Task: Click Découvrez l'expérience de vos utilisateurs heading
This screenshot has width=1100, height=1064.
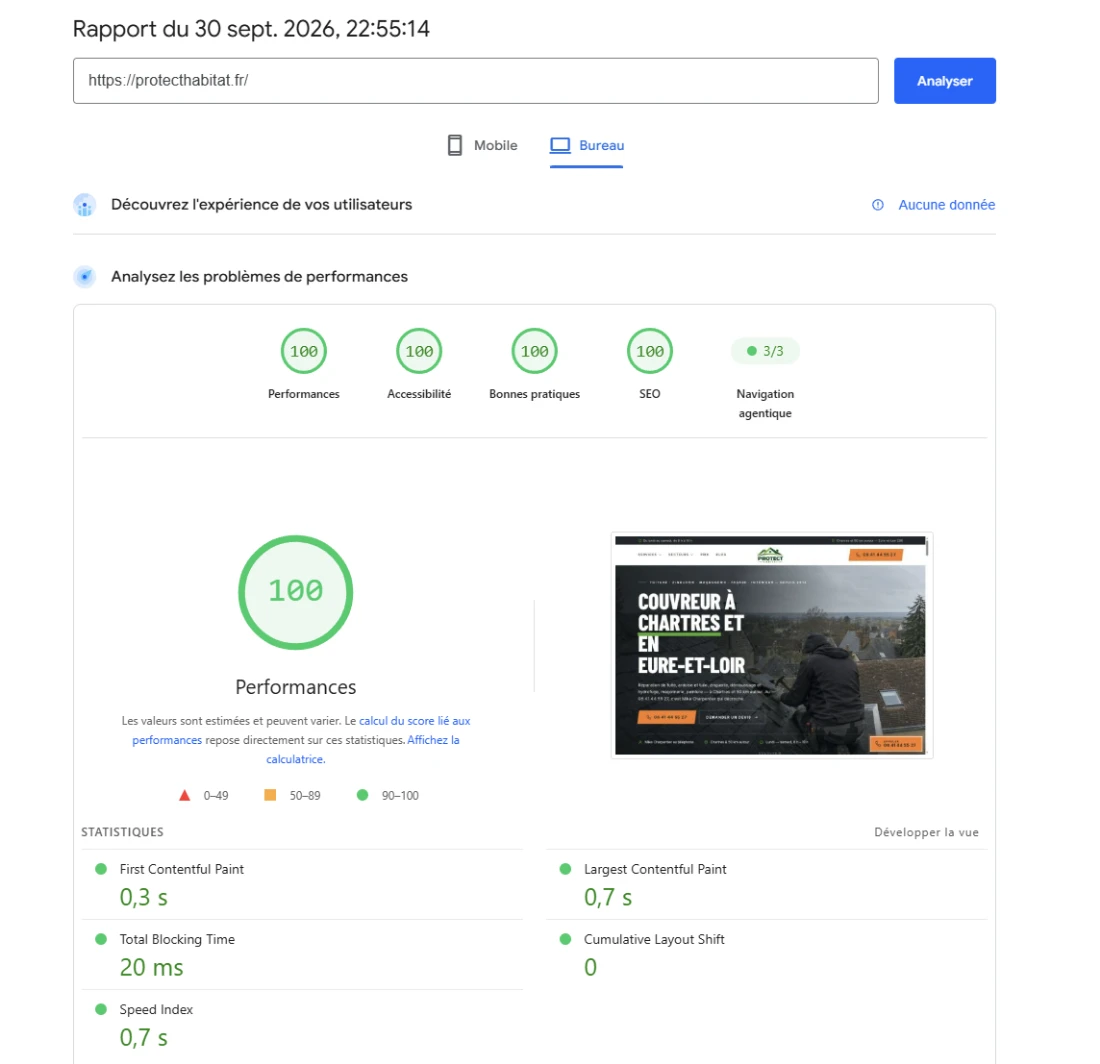Action: click(x=262, y=205)
